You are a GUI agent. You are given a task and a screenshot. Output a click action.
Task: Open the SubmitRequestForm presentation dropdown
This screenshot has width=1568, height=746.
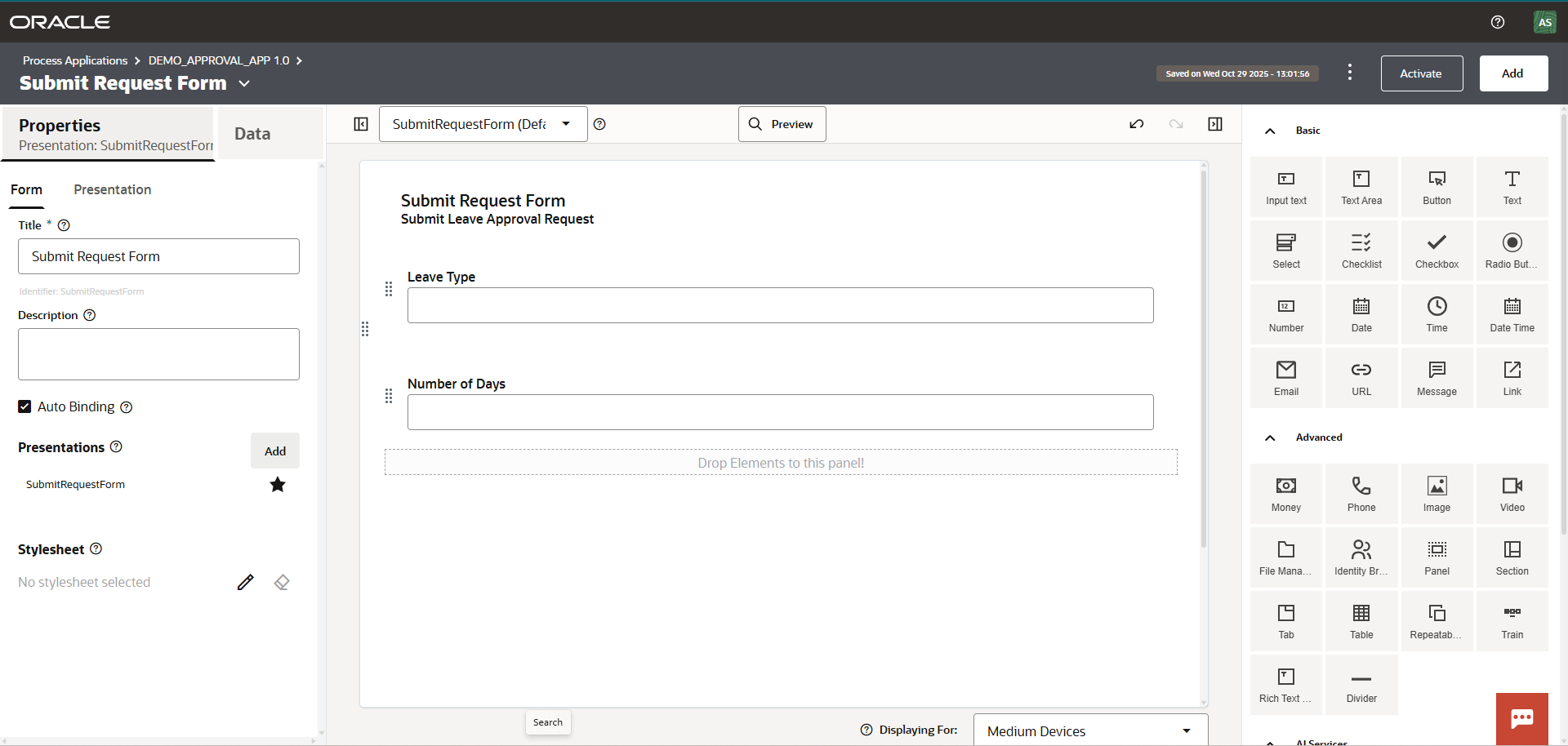[x=483, y=124]
